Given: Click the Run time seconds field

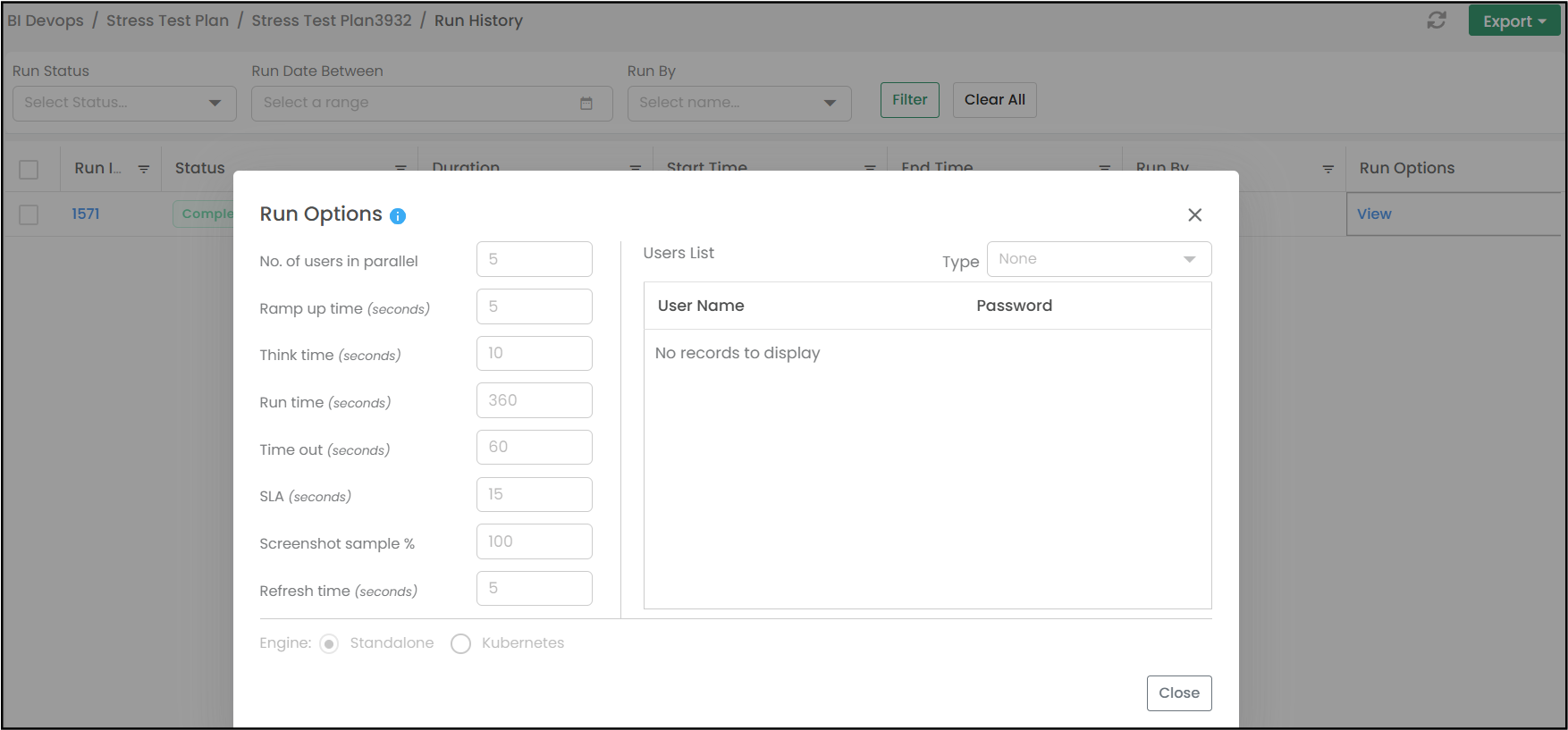Looking at the screenshot, I should (534, 400).
